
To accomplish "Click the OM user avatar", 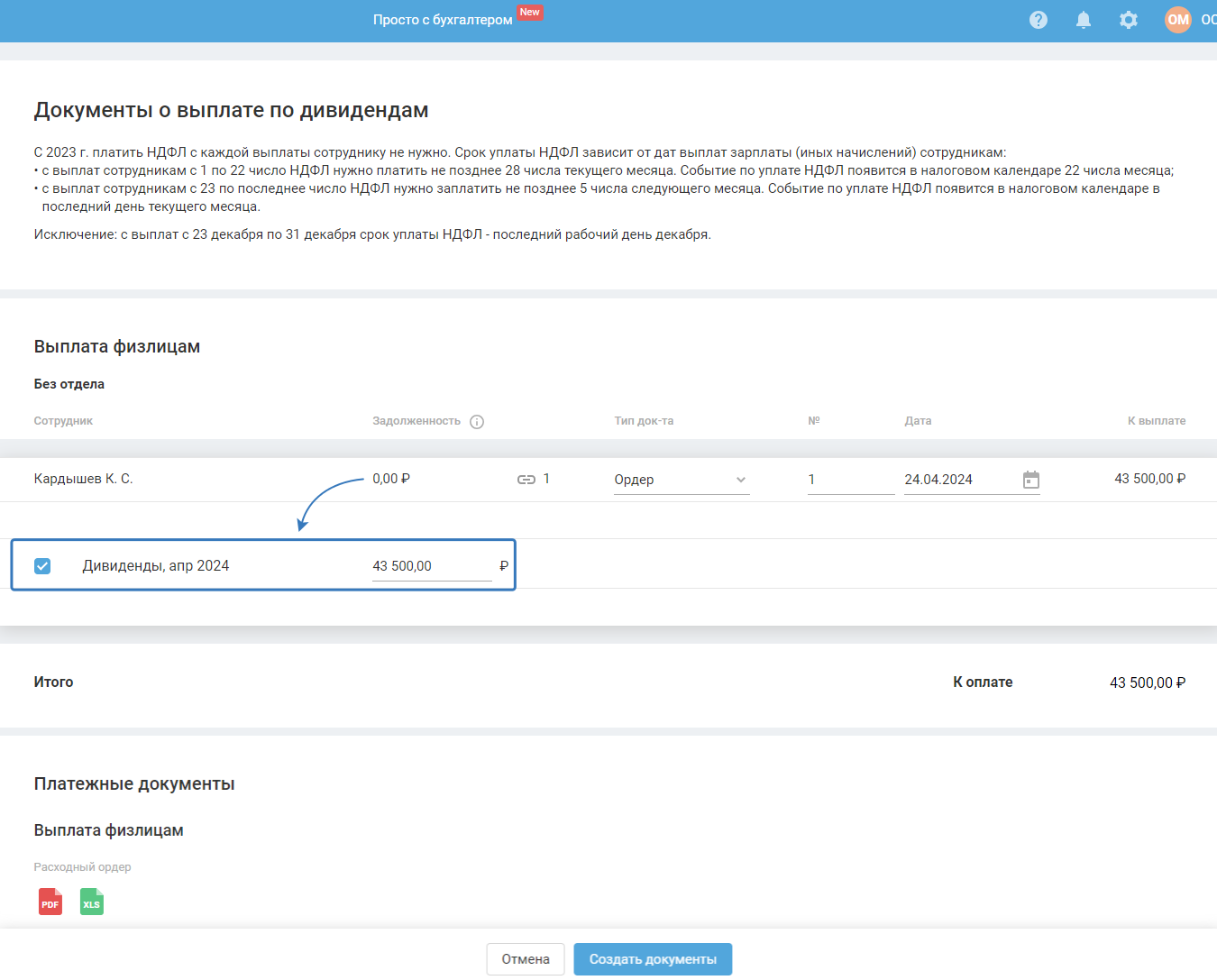I will 1177,20.
